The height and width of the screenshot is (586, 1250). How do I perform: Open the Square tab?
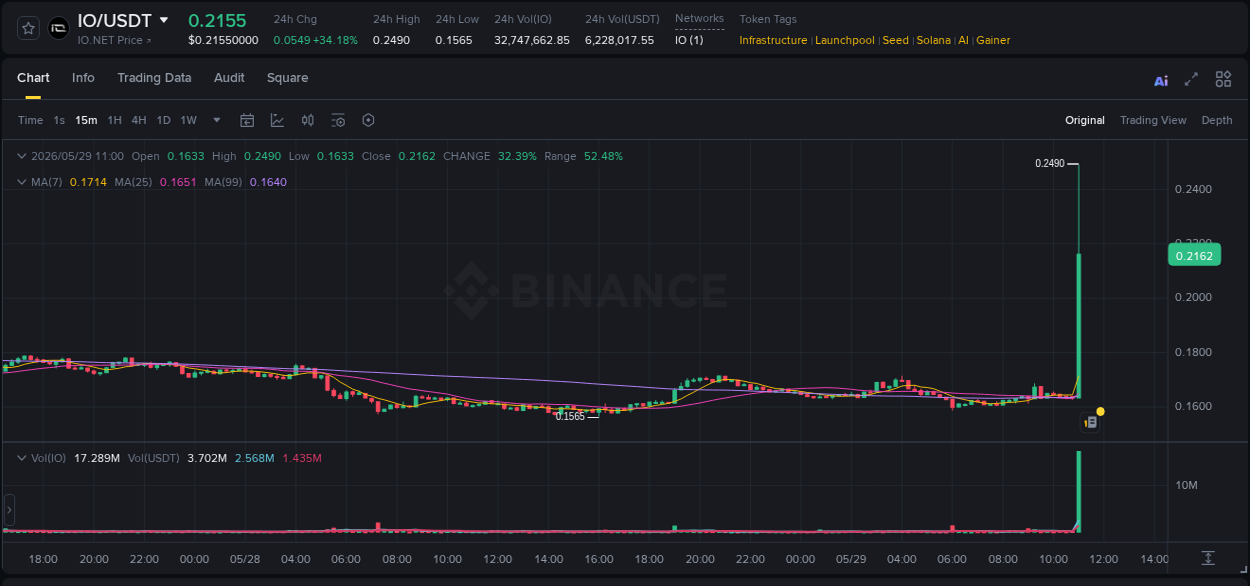click(x=287, y=78)
